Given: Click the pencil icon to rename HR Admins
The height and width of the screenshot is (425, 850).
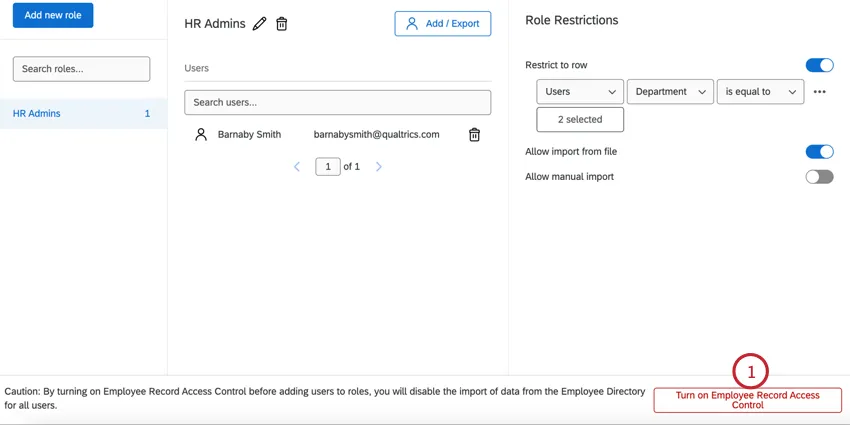Looking at the screenshot, I should click(x=260, y=24).
